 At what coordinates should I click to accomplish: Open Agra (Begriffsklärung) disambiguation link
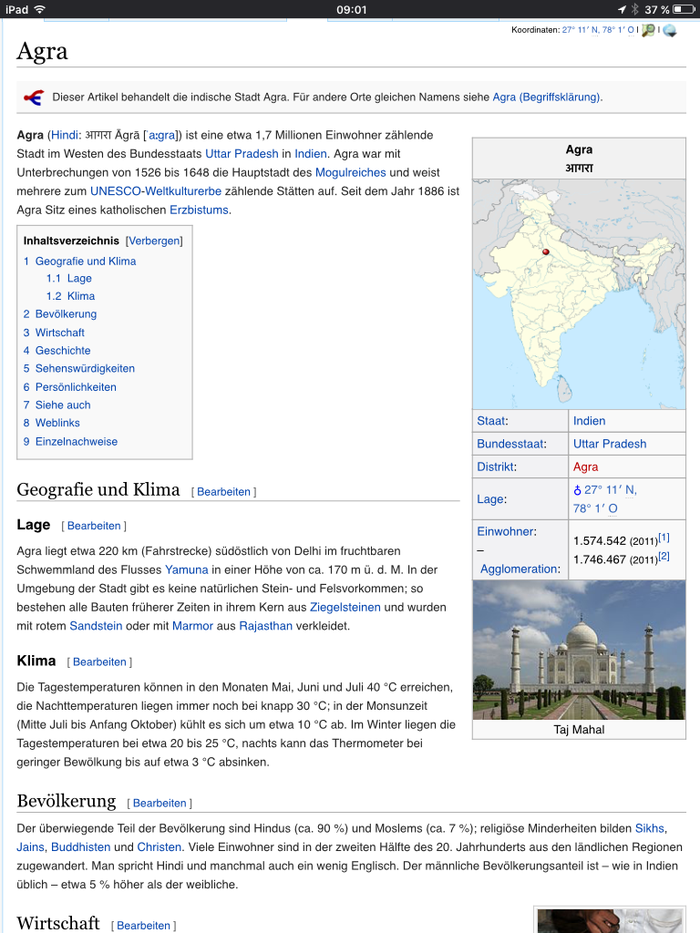(546, 97)
